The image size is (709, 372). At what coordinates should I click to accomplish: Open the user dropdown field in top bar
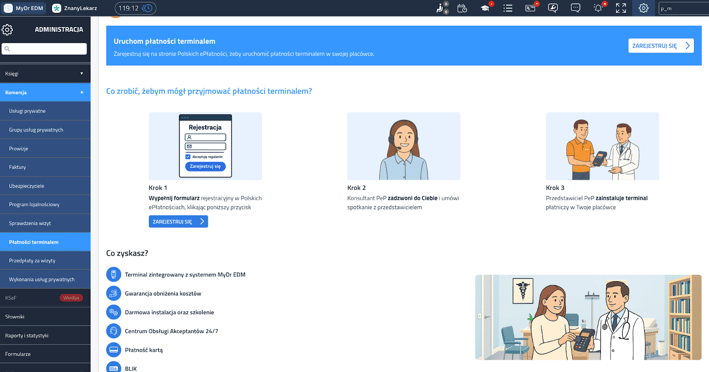[x=684, y=8]
